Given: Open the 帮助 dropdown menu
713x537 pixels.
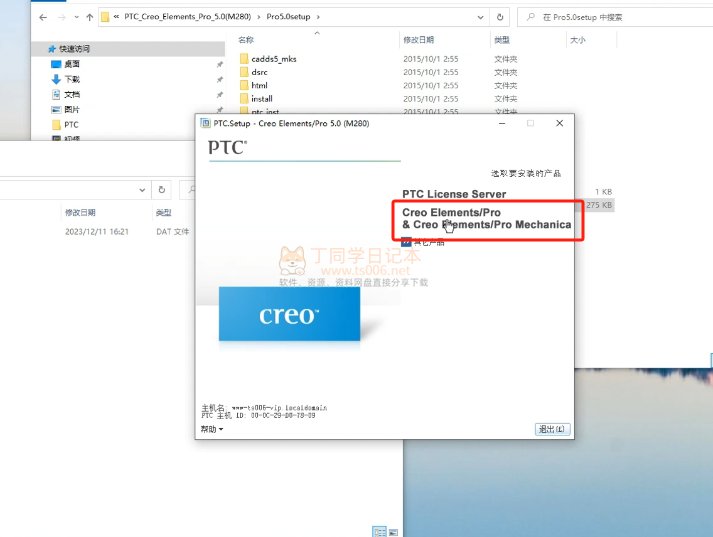Looking at the screenshot, I should pos(212,429).
